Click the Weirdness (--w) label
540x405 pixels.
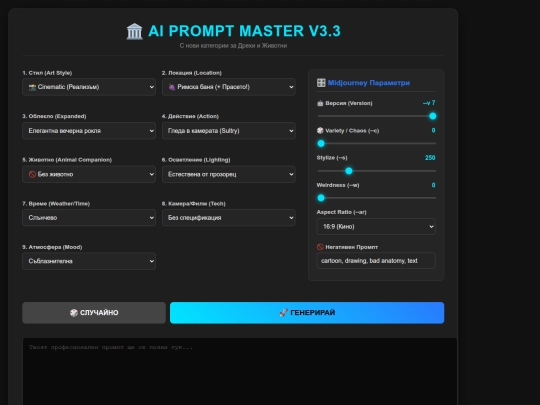click(x=338, y=185)
